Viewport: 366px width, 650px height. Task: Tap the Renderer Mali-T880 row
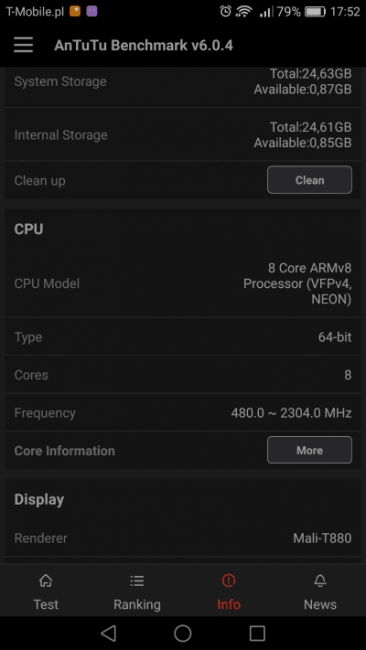[x=183, y=538]
